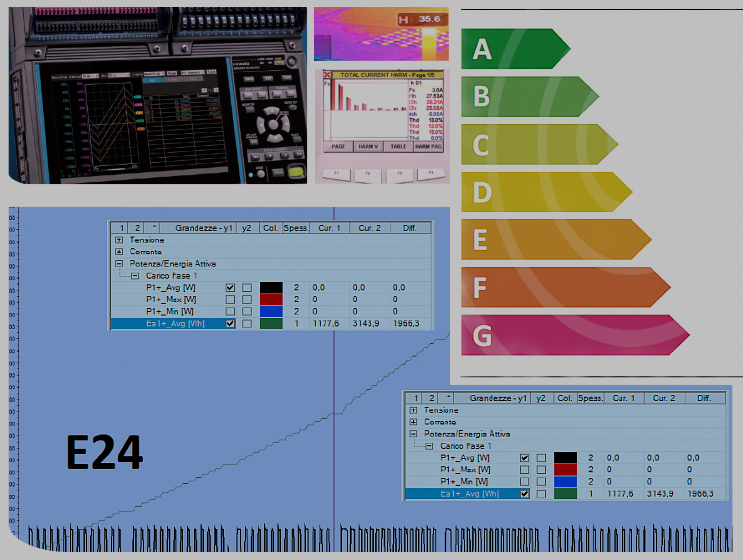The width and height of the screenshot is (743, 560).
Task: Click the B energy class arrow
Action: pos(528,97)
